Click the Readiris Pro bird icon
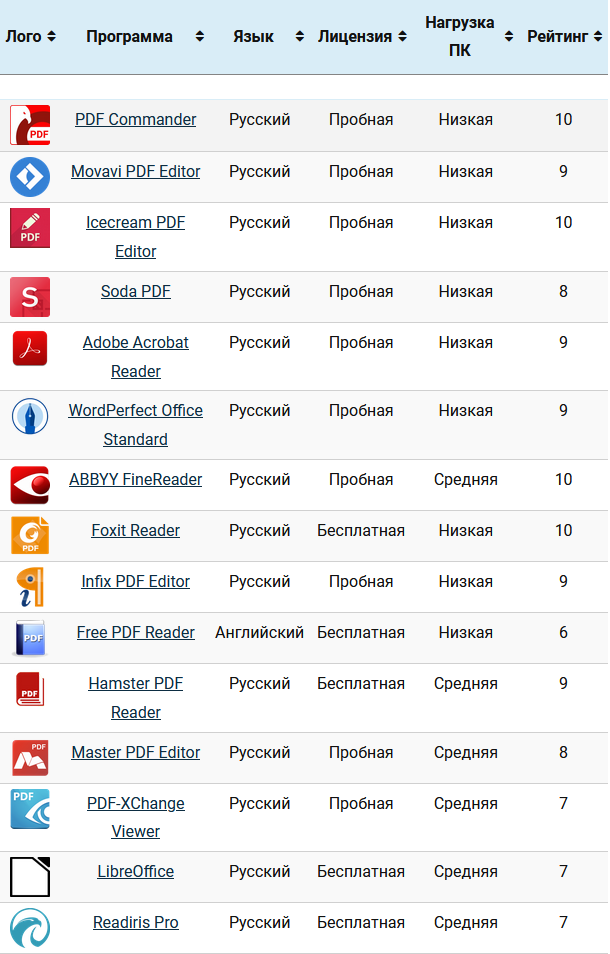610x954 pixels. tap(30, 928)
